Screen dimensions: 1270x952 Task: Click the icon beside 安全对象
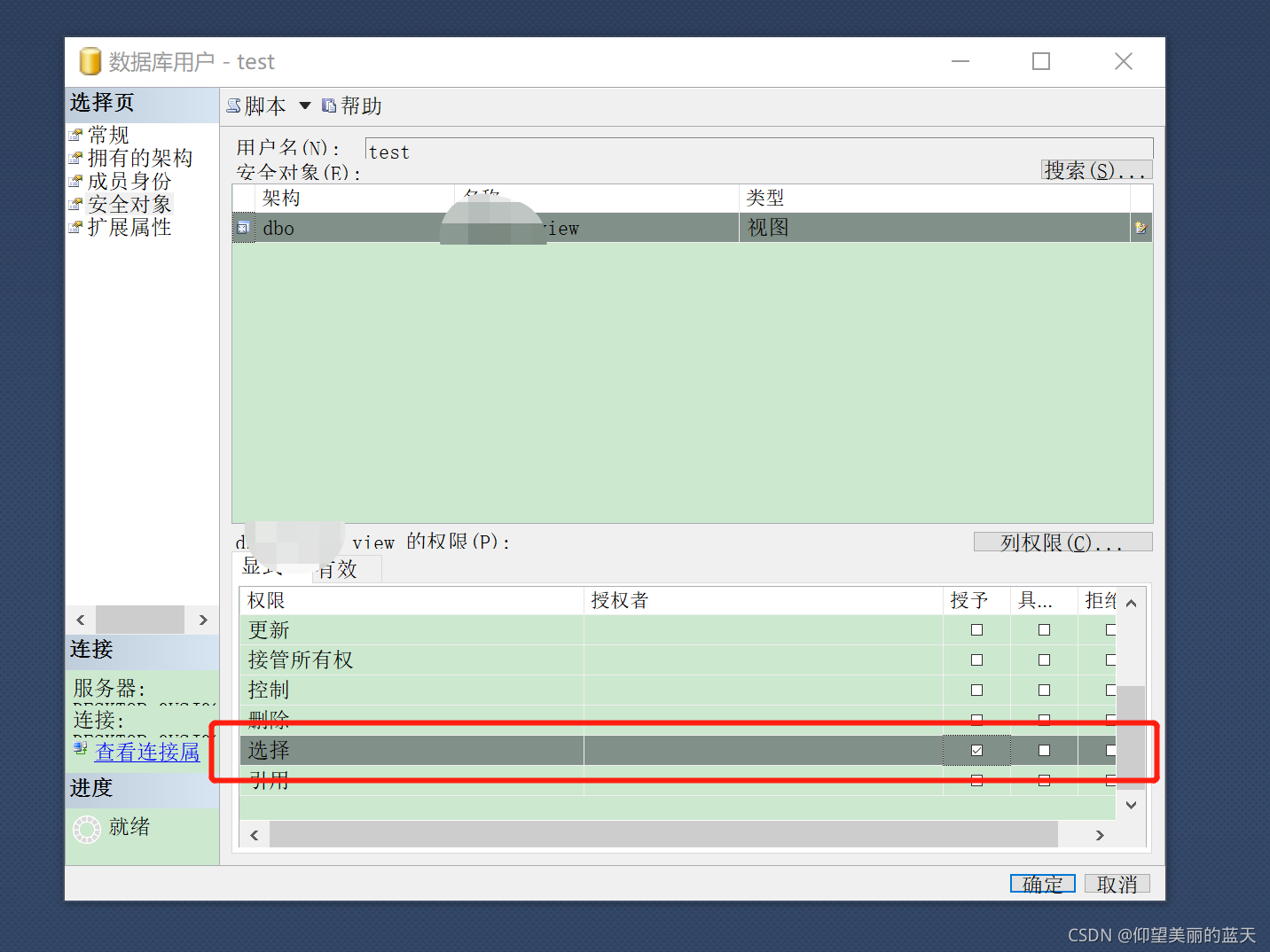(x=76, y=204)
